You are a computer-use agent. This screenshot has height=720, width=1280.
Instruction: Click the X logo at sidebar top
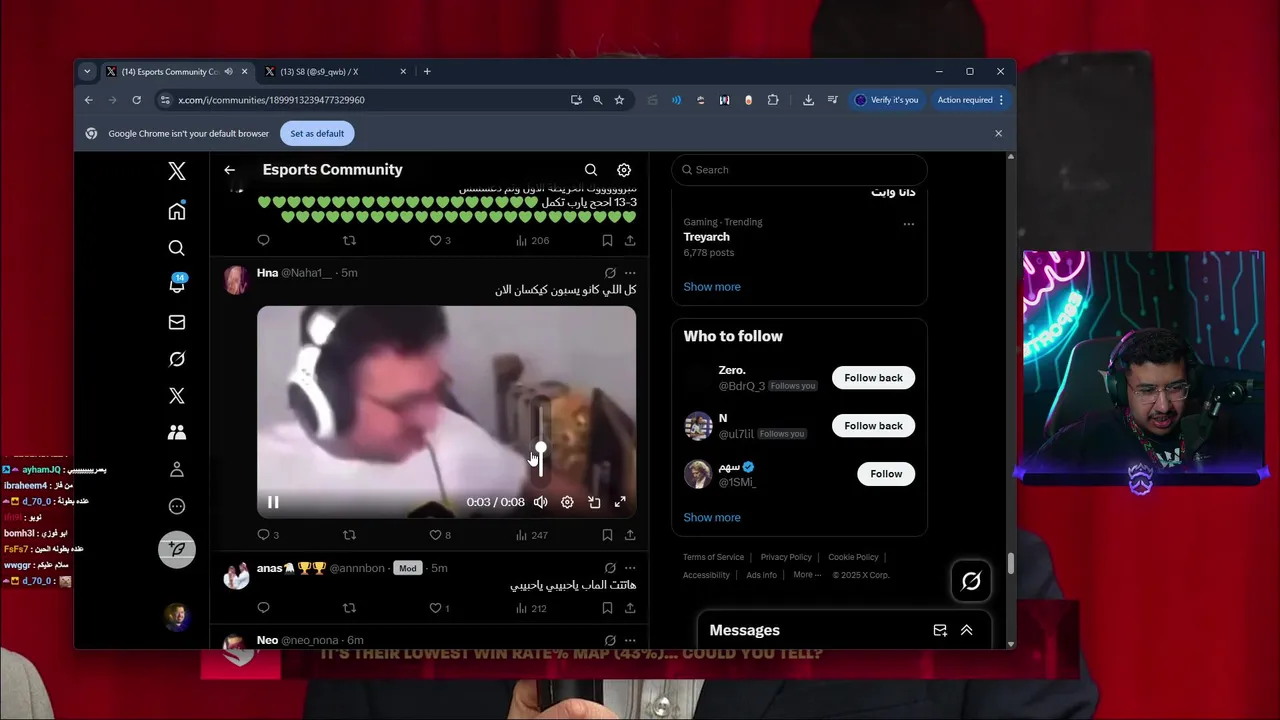coord(177,171)
